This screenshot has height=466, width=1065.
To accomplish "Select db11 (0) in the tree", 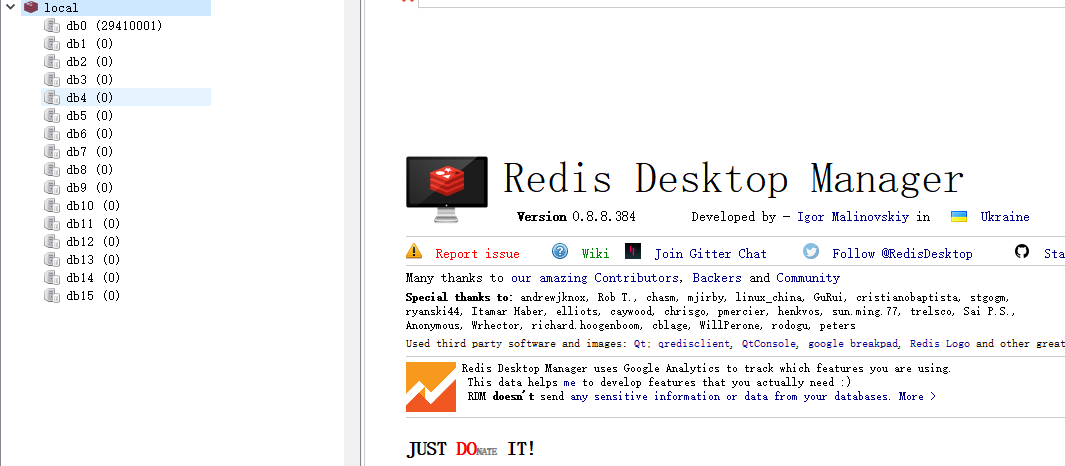I will 93,223.
